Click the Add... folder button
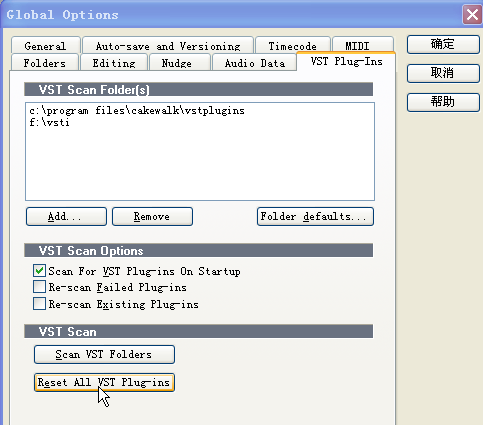483x425 pixels. [66, 217]
